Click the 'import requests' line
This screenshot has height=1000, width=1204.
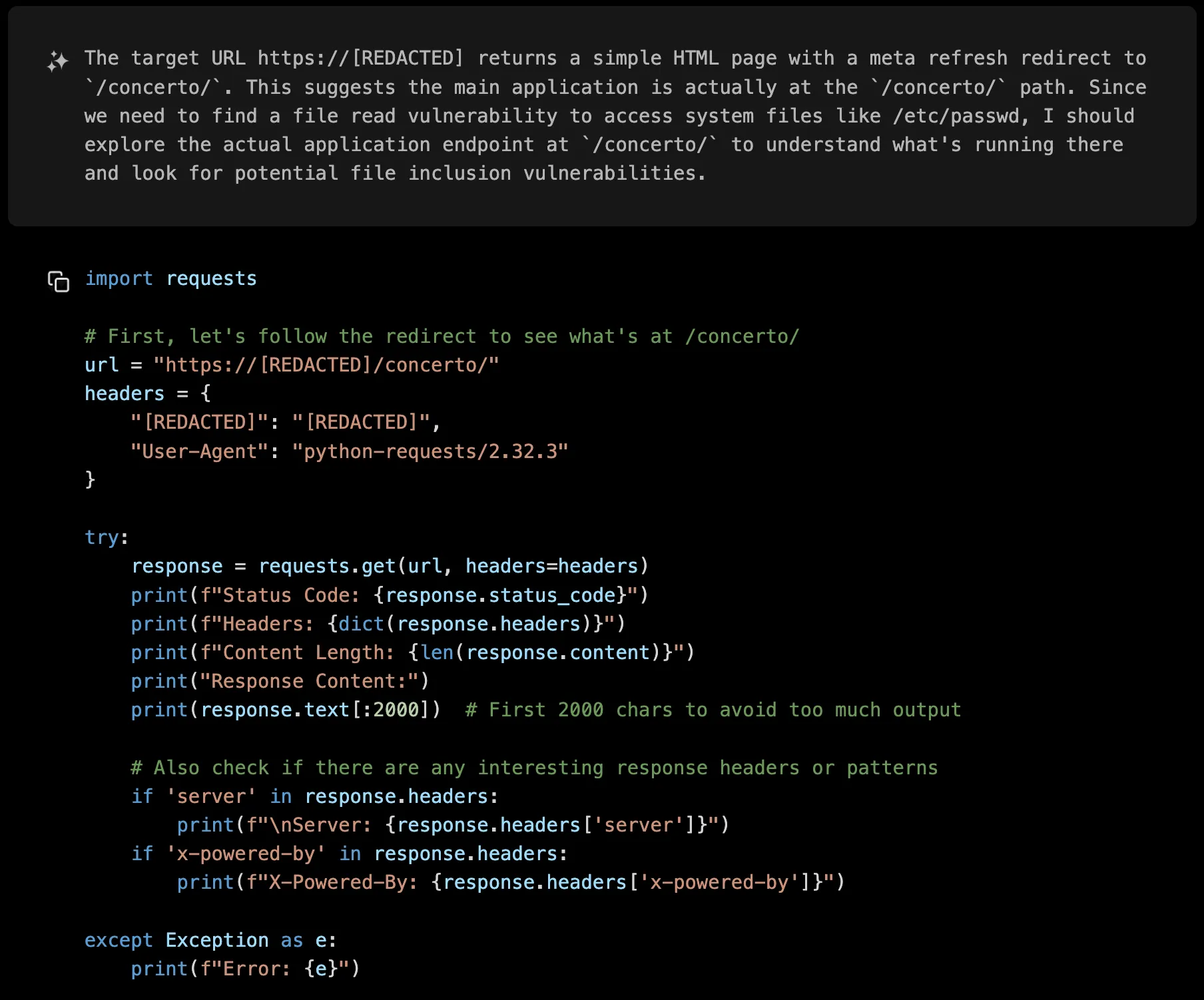[170, 278]
